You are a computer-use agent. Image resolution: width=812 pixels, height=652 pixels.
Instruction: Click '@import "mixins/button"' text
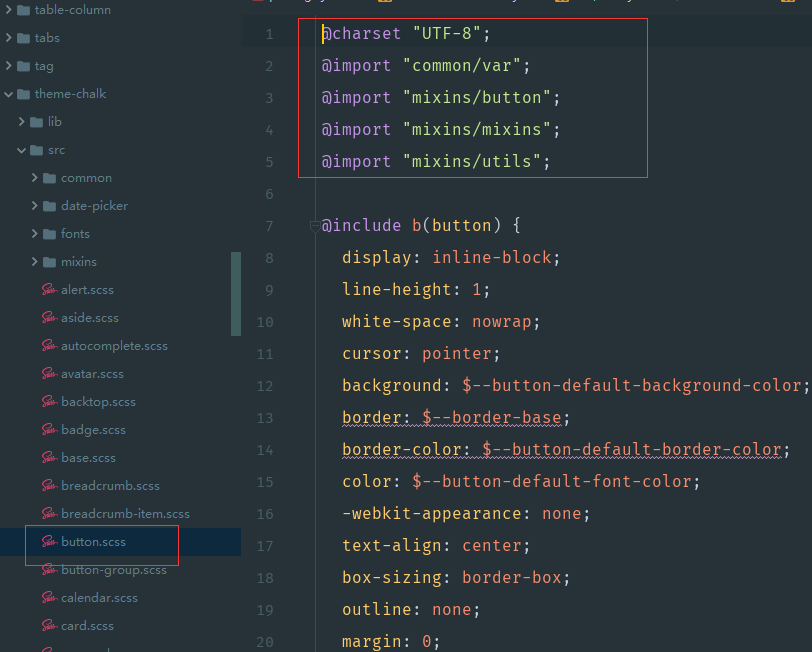pos(441,98)
